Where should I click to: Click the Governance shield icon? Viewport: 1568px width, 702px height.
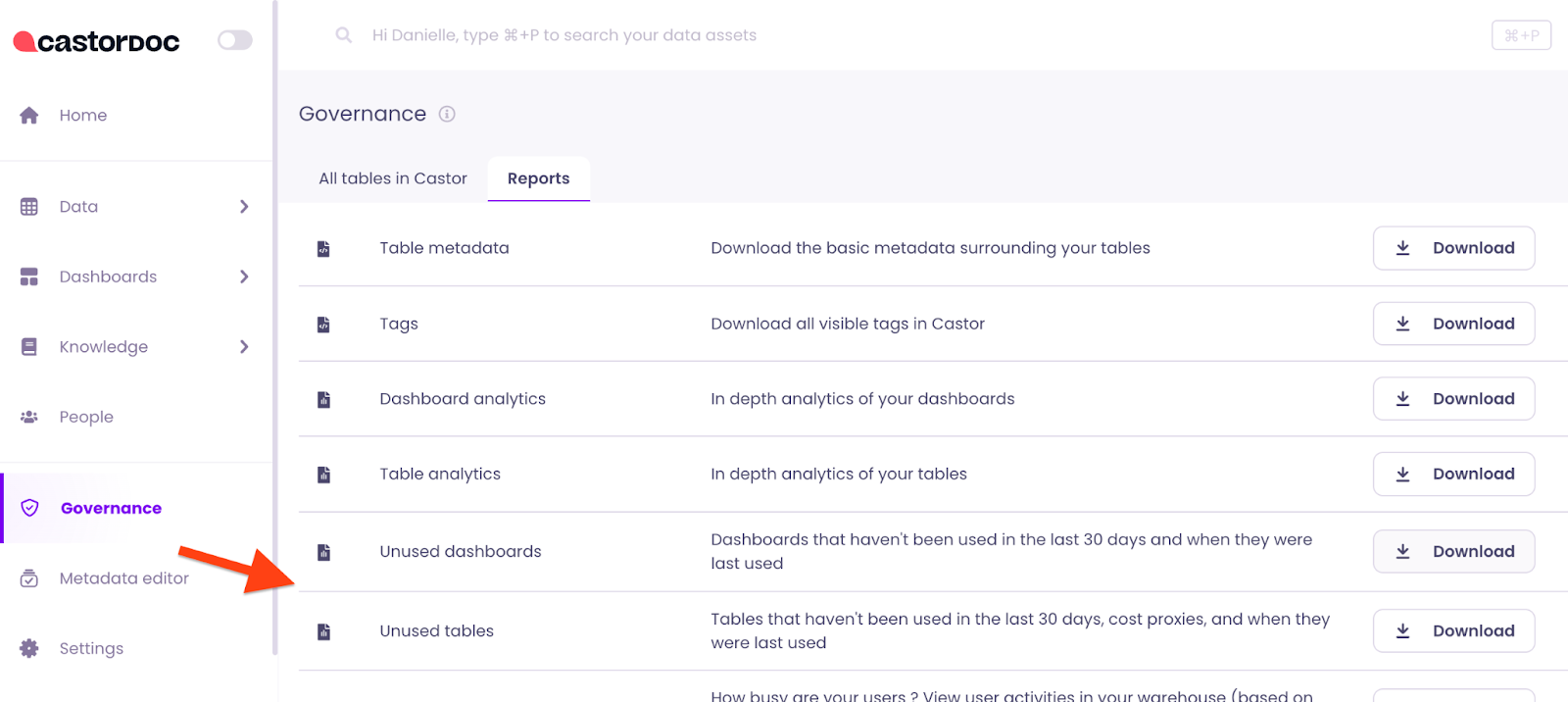coord(29,508)
